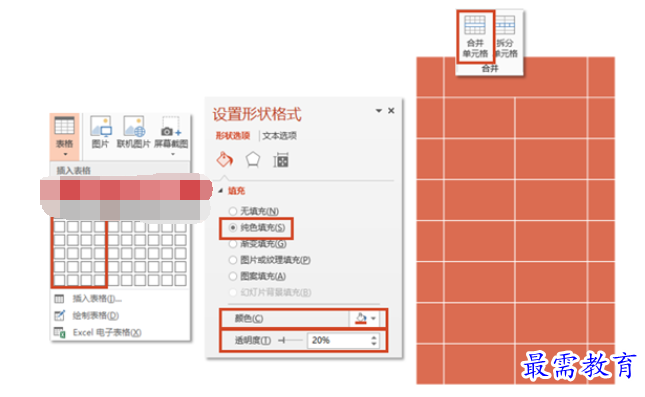Click the 颜色 label in fill options
Image resolution: width=645 pixels, height=397 pixels.
pos(249,318)
